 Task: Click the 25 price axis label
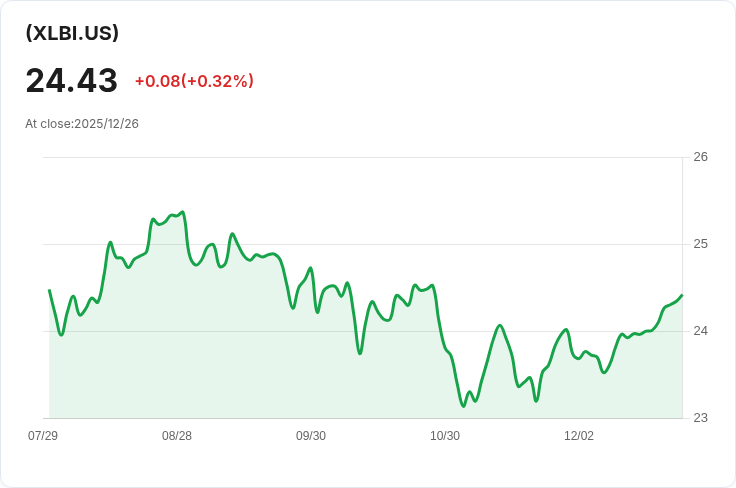[x=700, y=244]
